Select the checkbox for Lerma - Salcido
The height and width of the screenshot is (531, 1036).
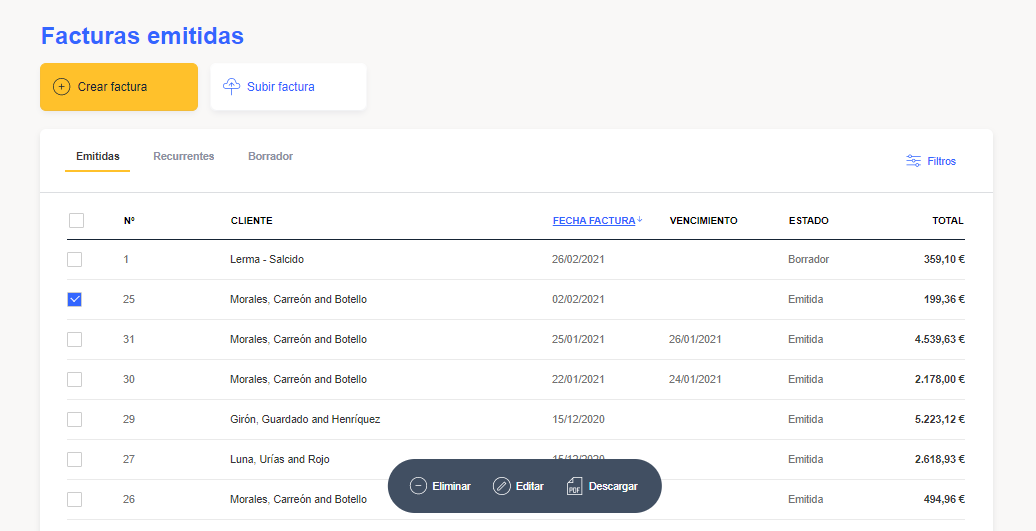[74, 259]
